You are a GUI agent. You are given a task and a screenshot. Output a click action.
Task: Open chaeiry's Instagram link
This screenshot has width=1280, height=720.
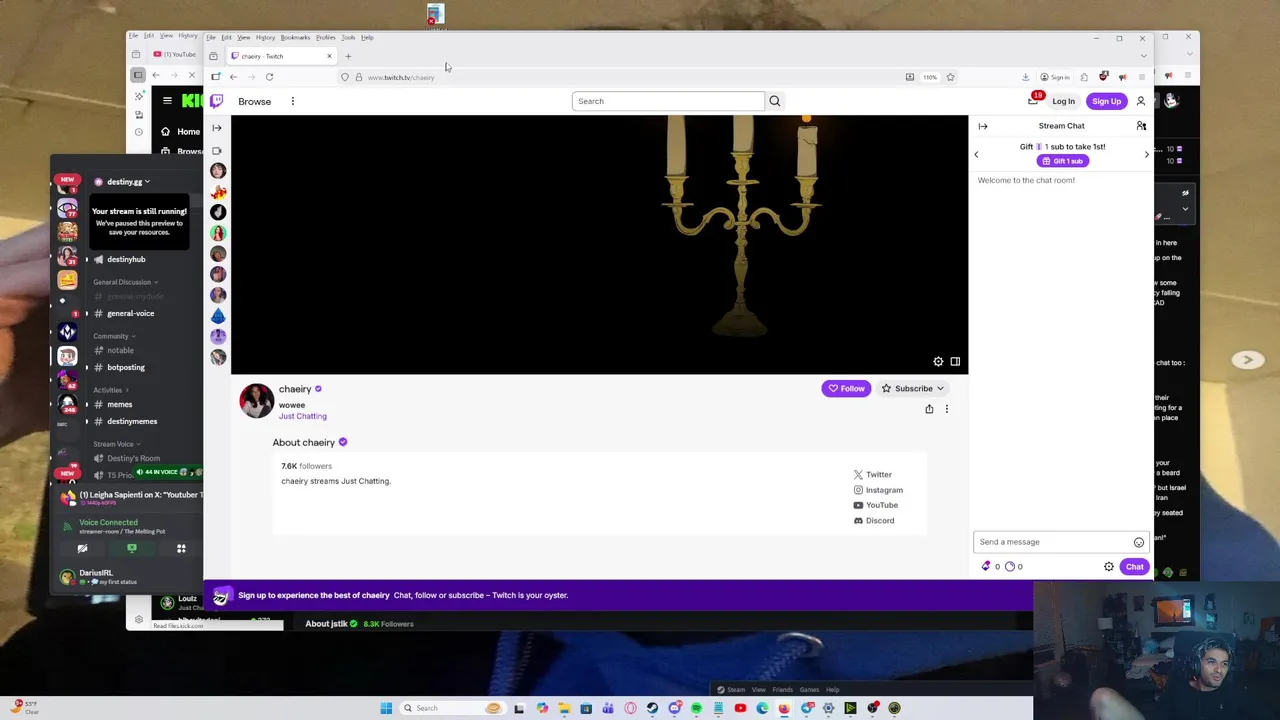point(878,490)
